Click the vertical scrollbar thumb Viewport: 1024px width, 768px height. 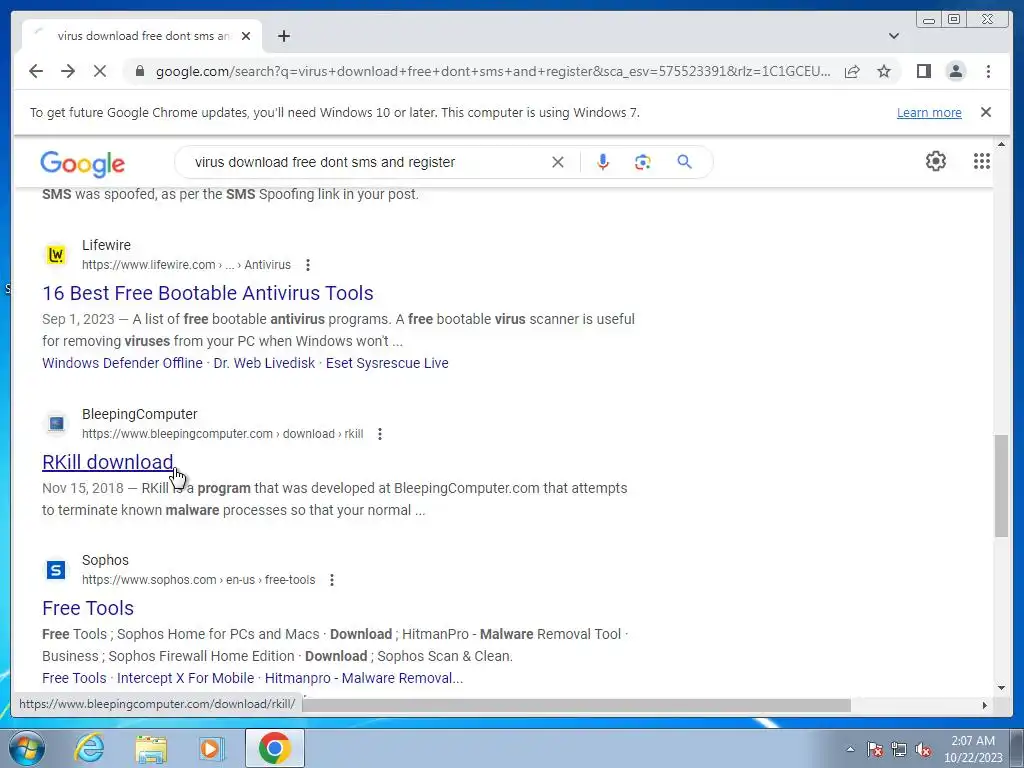tap(1001, 486)
